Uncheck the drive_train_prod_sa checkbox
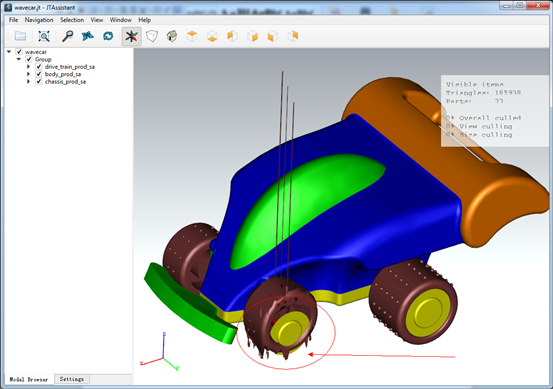The image size is (553, 389). click(39, 67)
